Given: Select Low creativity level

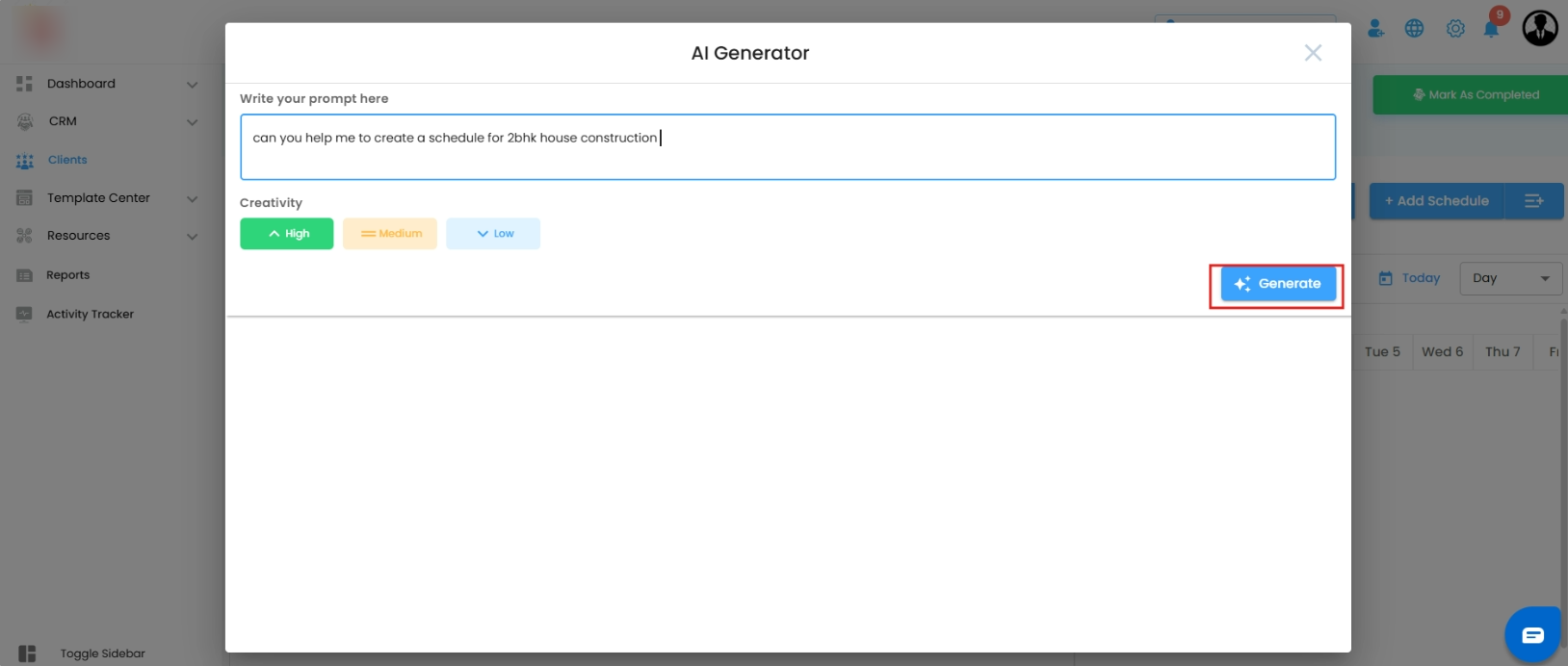Looking at the screenshot, I should 493,234.
